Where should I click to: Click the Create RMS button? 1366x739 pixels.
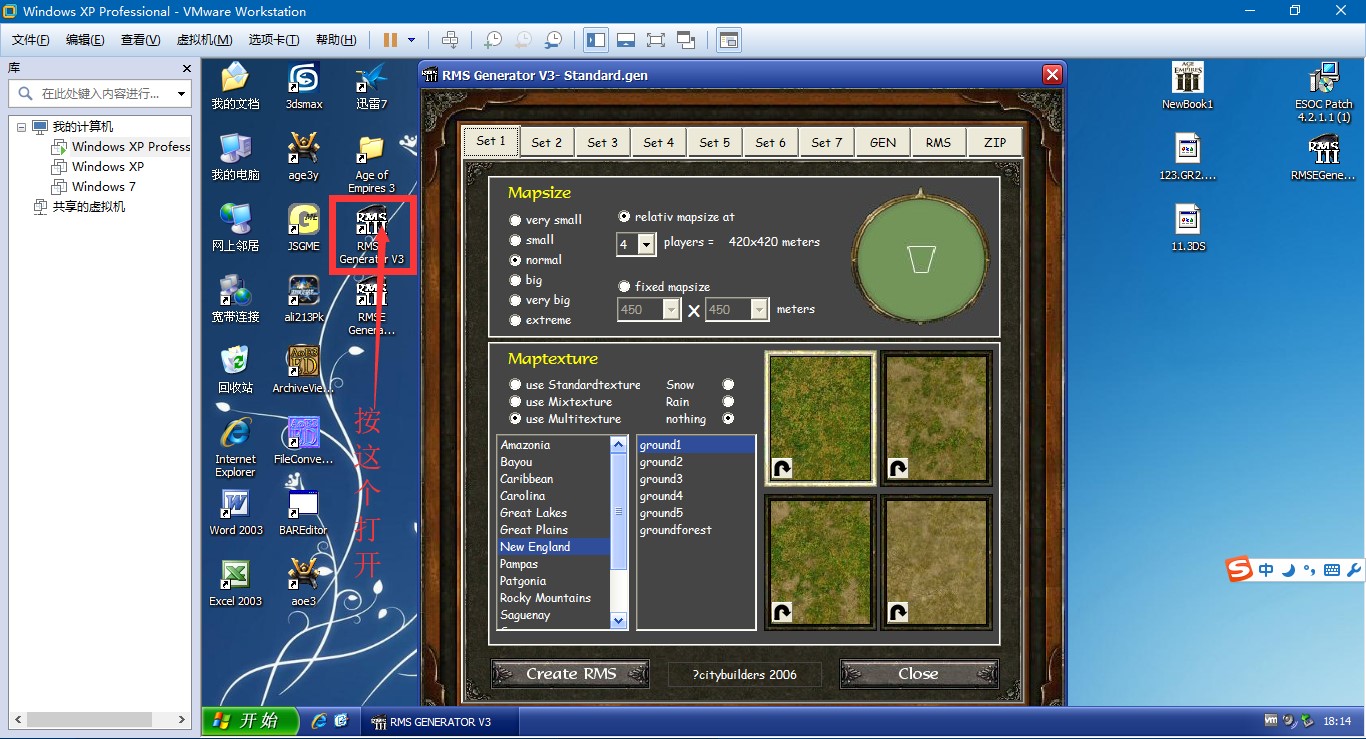571,674
